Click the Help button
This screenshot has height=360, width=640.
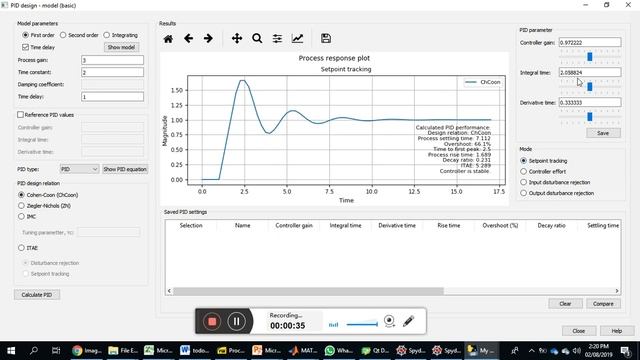[x=617, y=331]
